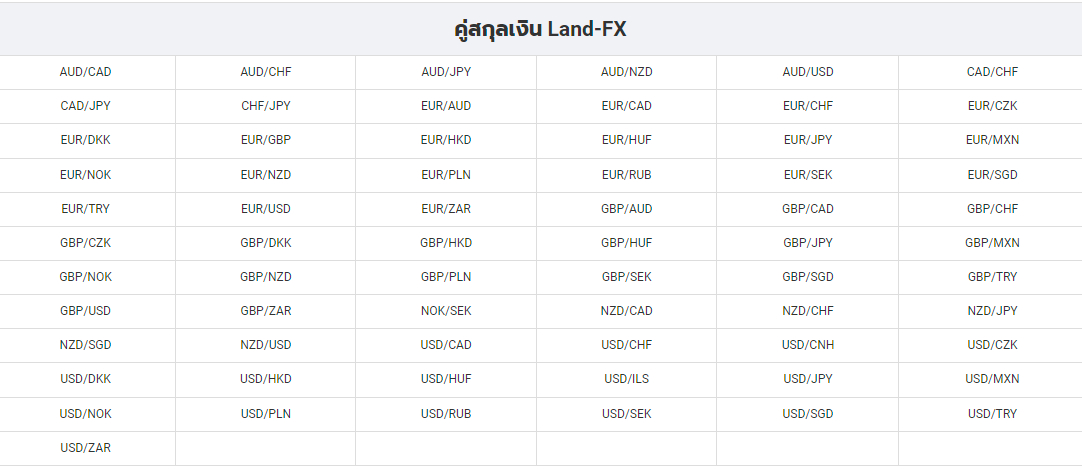Select the NOK/SEK currency pair
The width and height of the screenshot is (1082, 472).
coord(446,311)
